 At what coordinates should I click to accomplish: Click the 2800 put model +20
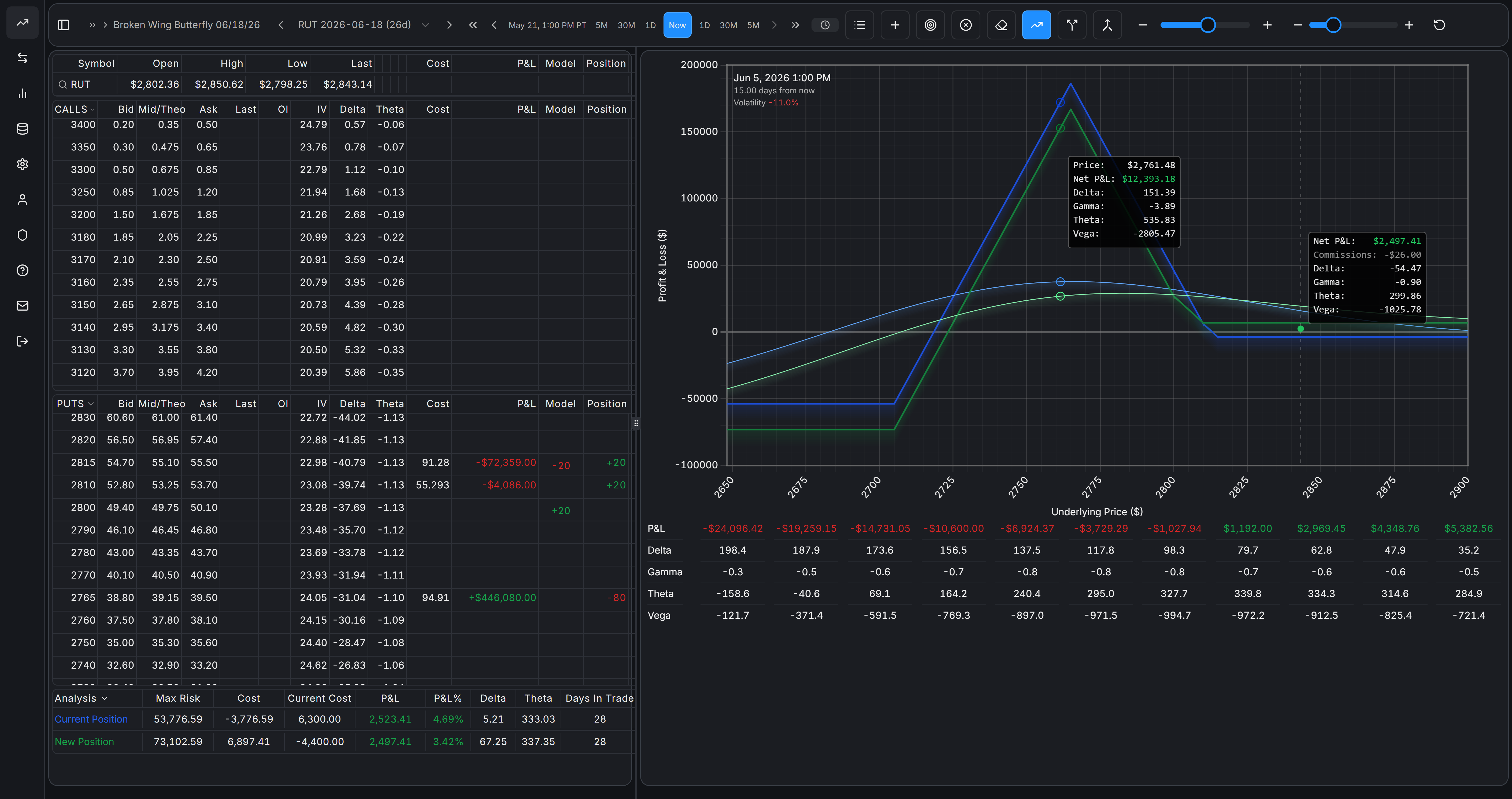pos(561,511)
